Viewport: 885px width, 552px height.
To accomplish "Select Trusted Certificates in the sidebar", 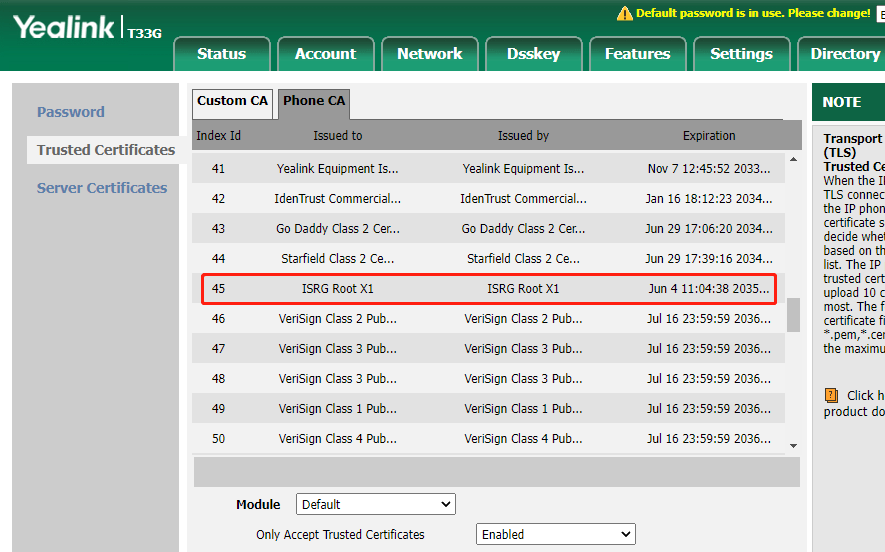I will pyautogui.click(x=106, y=150).
